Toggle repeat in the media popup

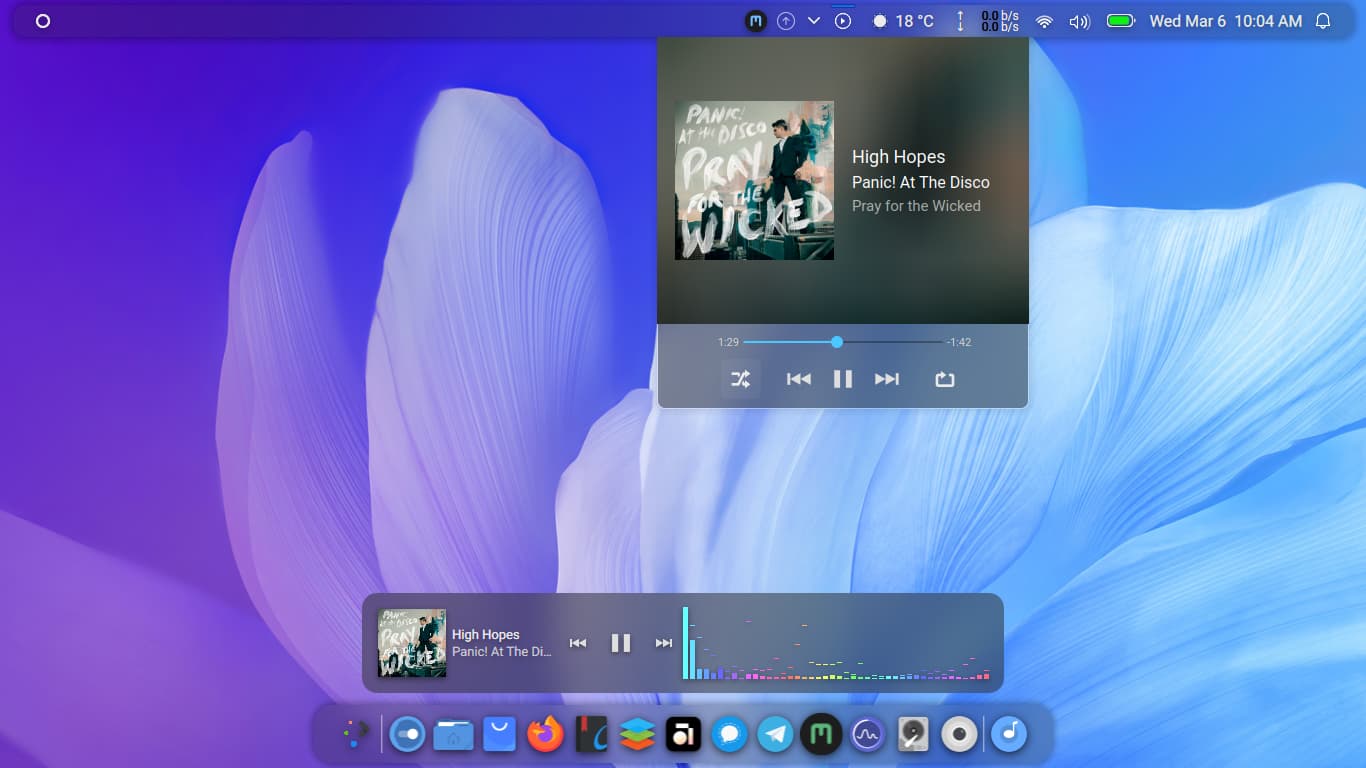click(x=945, y=379)
